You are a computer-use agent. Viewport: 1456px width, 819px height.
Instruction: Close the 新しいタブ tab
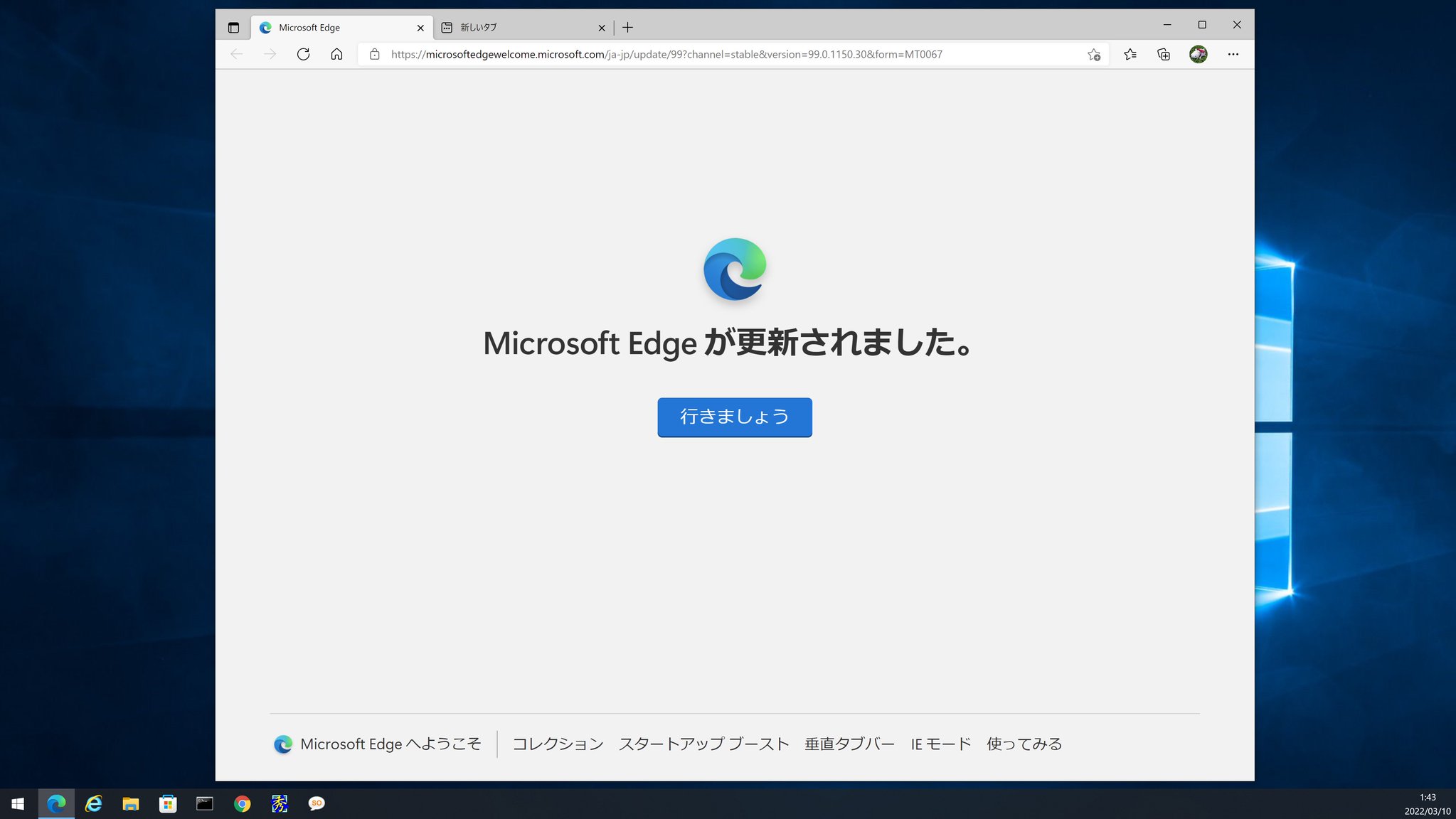pyautogui.click(x=602, y=28)
